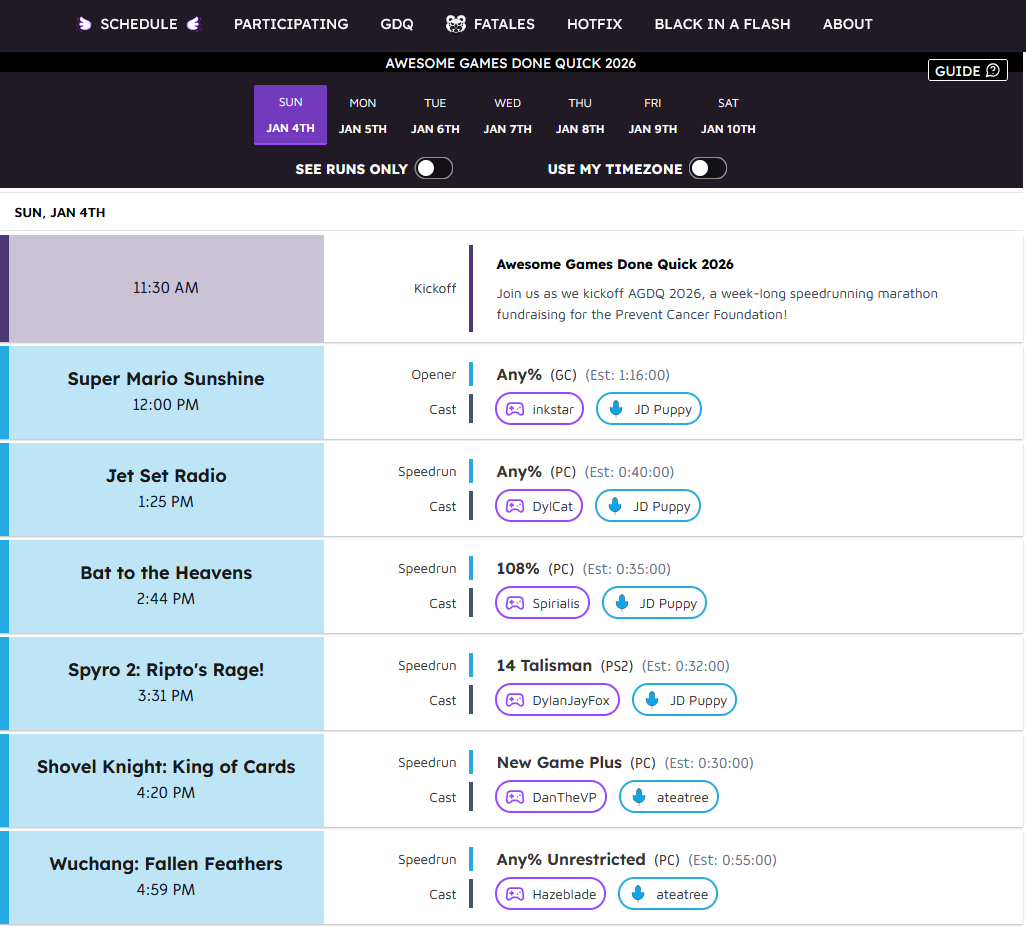The image size is (1026, 926).
Task: Click Wuchang: Fallen Feathers title
Action: pos(166,863)
